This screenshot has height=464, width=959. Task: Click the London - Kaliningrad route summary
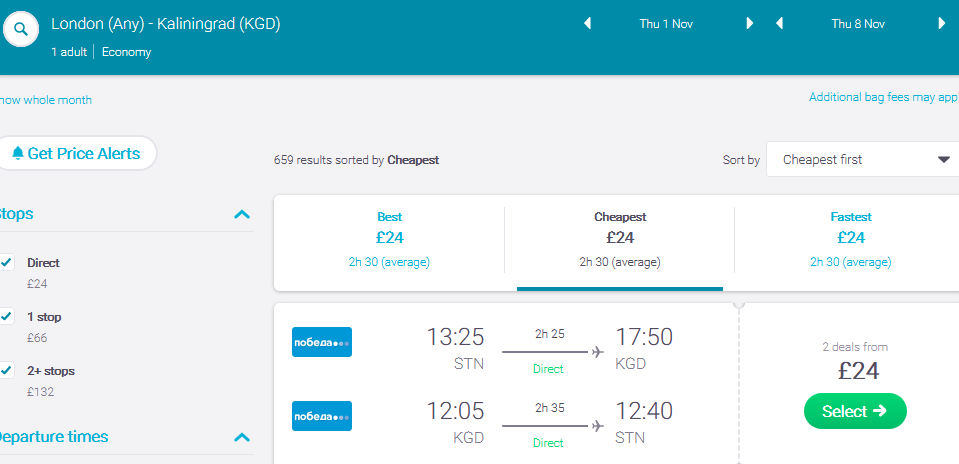pos(166,24)
